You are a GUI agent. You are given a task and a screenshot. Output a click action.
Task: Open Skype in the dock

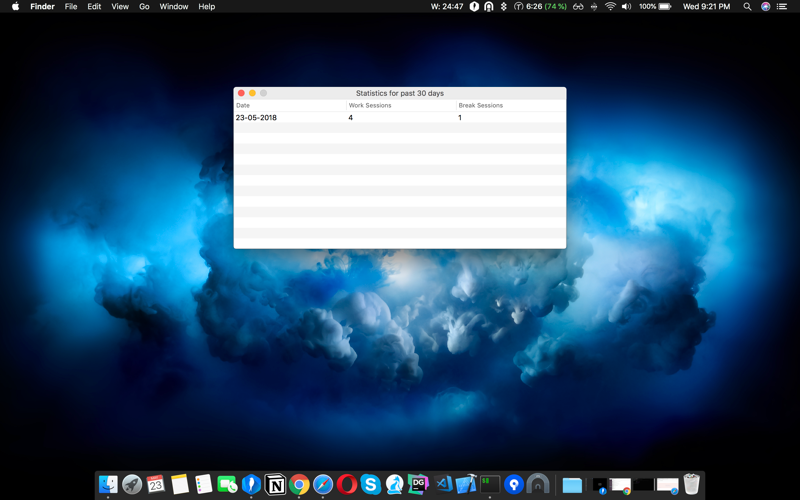370,485
